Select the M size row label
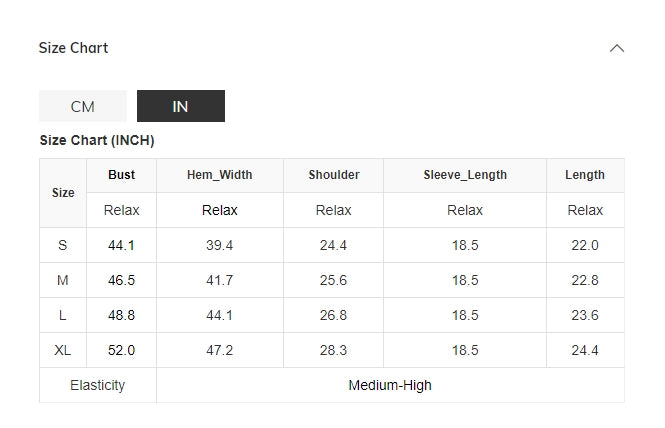 point(63,280)
